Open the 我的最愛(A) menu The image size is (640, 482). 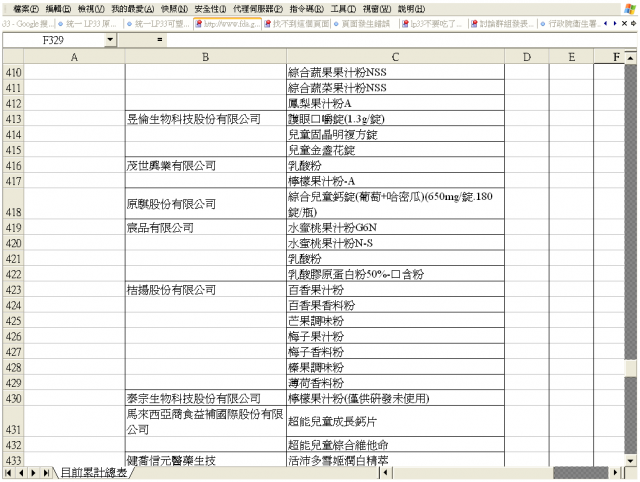133,9
